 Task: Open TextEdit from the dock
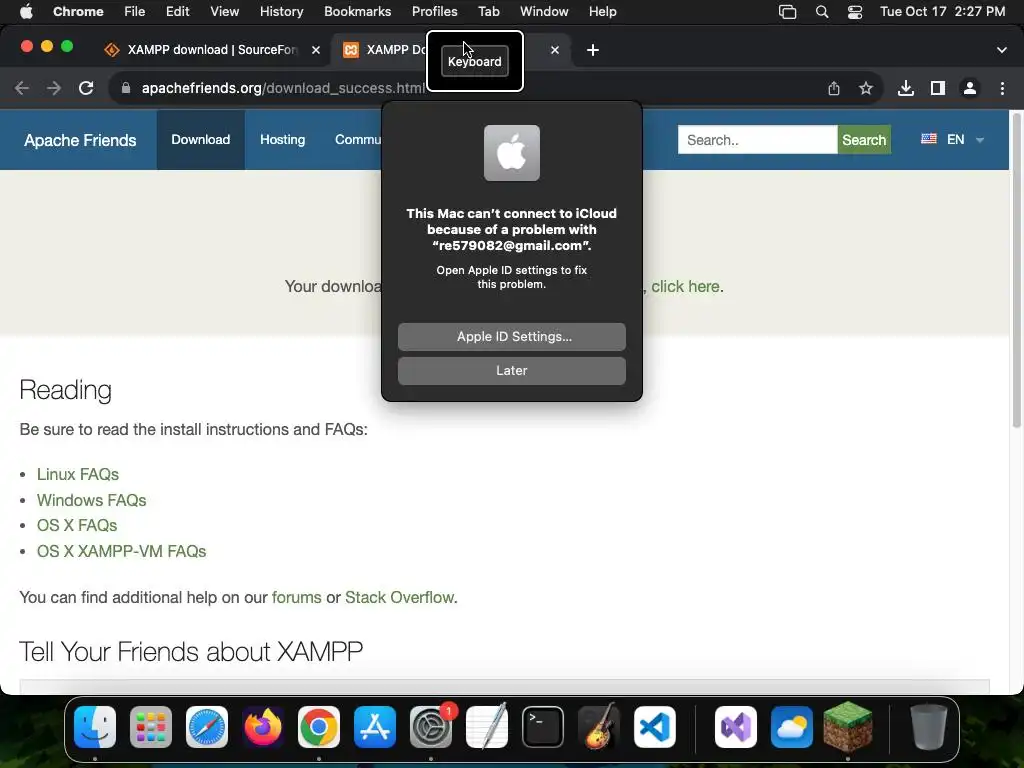click(487, 727)
